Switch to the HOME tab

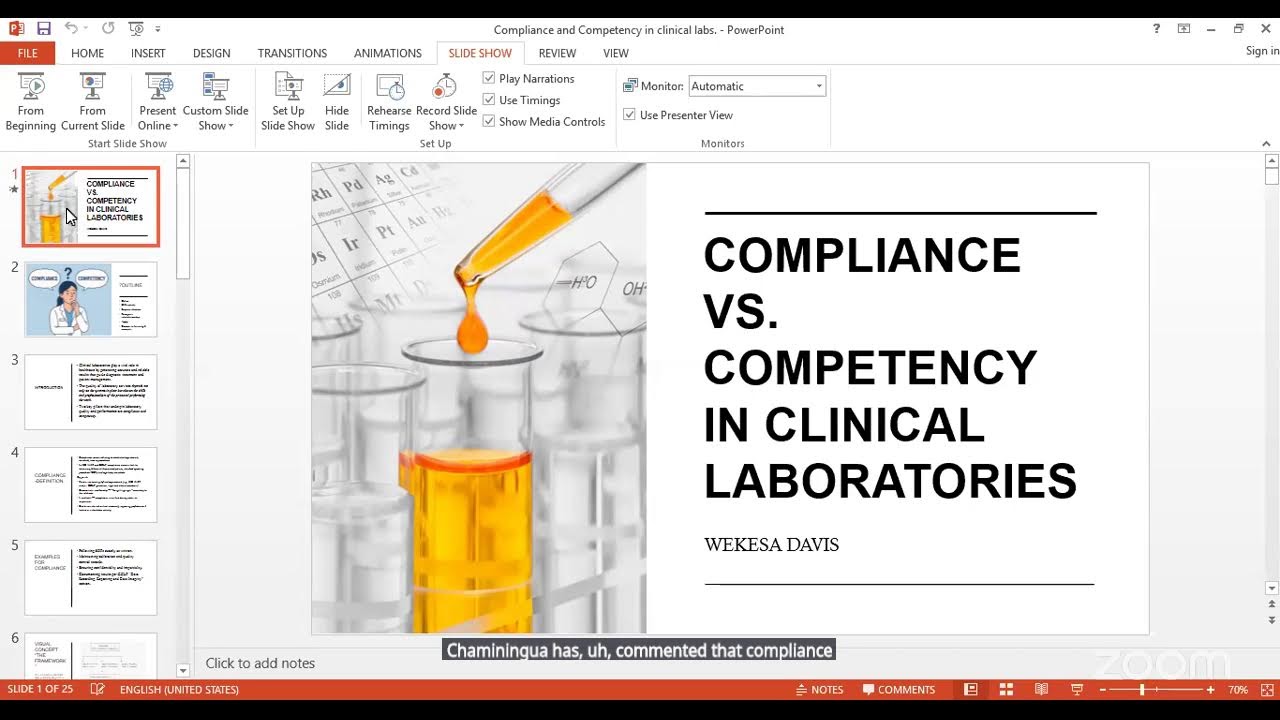87,53
